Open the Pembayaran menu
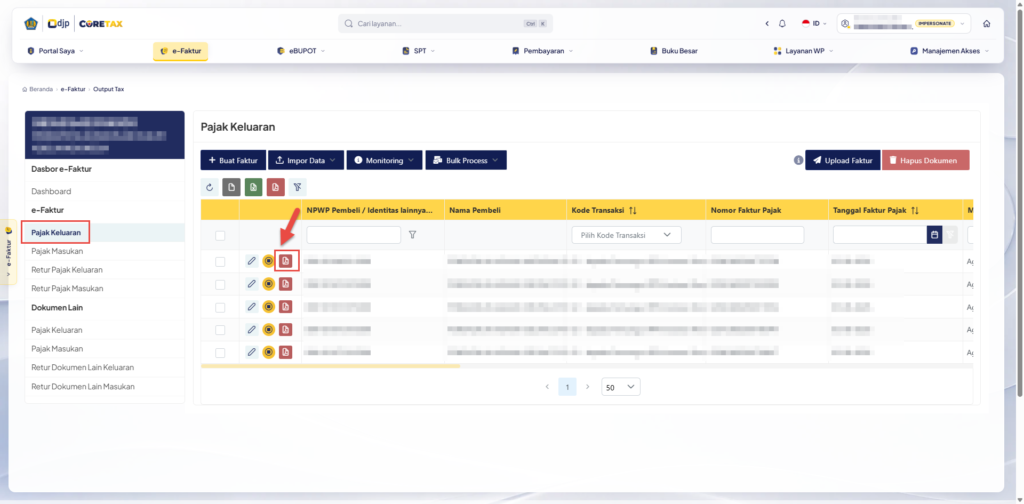This screenshot has height=504, width=1024. pos(543,51)
